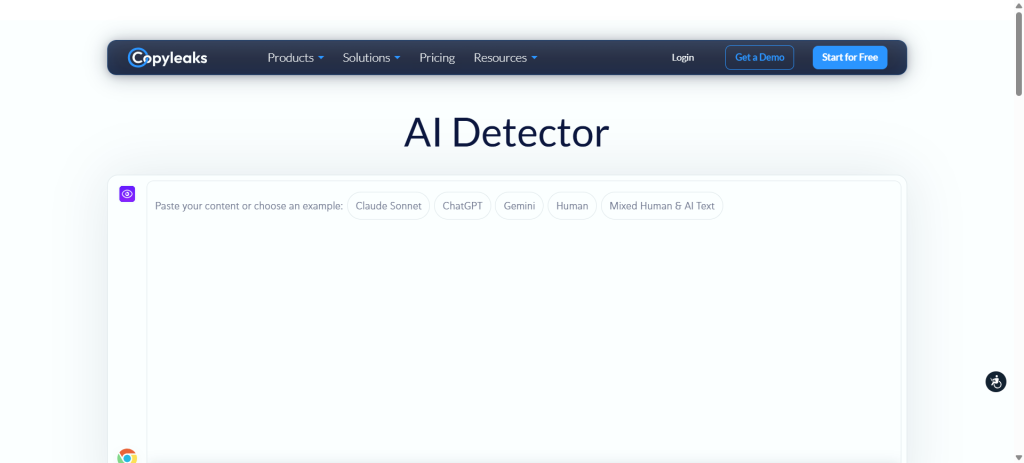
Task: Click the 'Paste your content or choose an example:' text
Action: 249,206
